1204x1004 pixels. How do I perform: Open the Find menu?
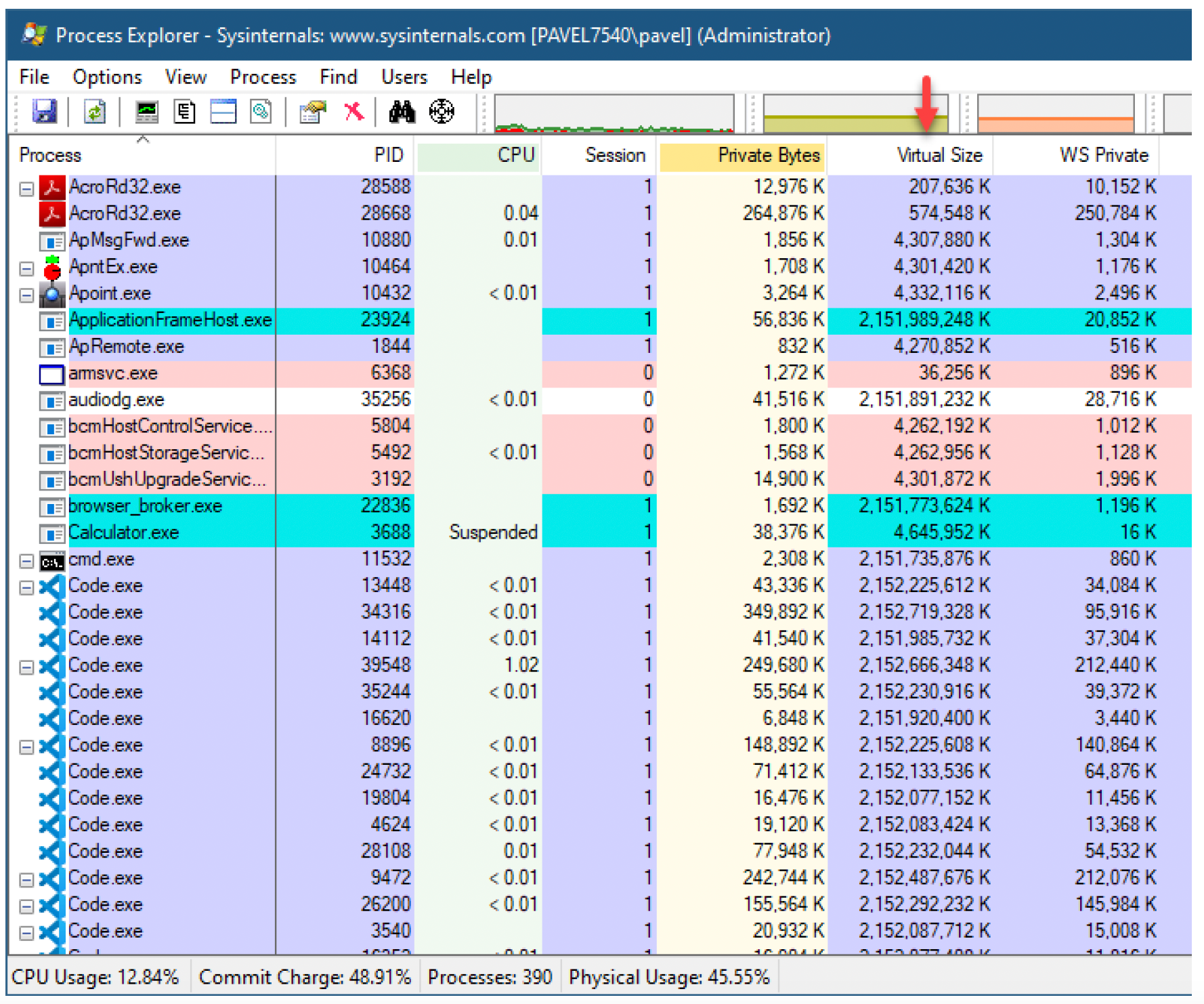[339, 77]
